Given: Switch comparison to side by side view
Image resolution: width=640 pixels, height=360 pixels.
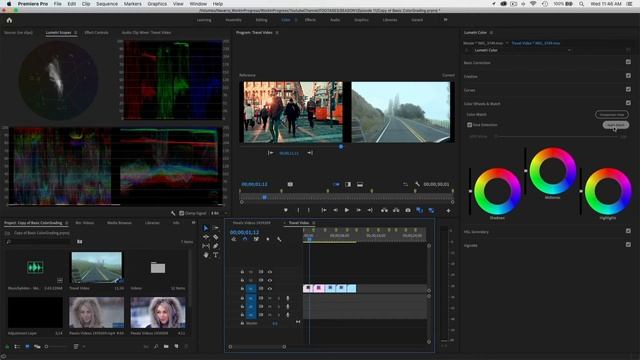Looking at the screenshot, I should click(x=336, y=184).
